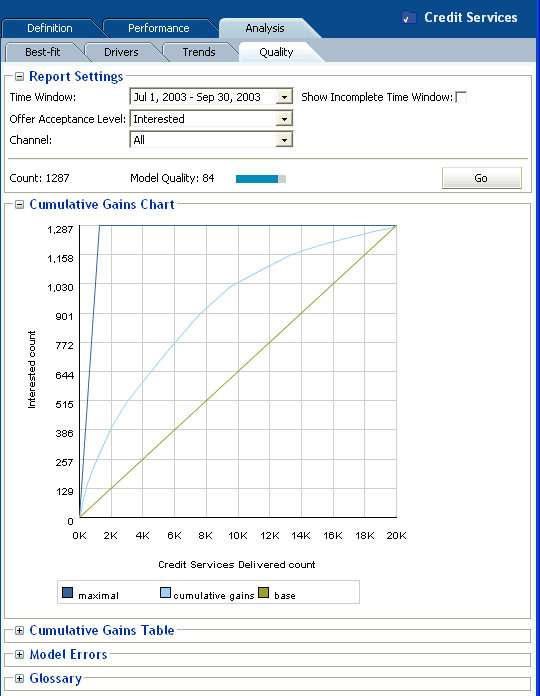Click the 'Model Quality: 84' label
The image size is (540, 696).
172,178
